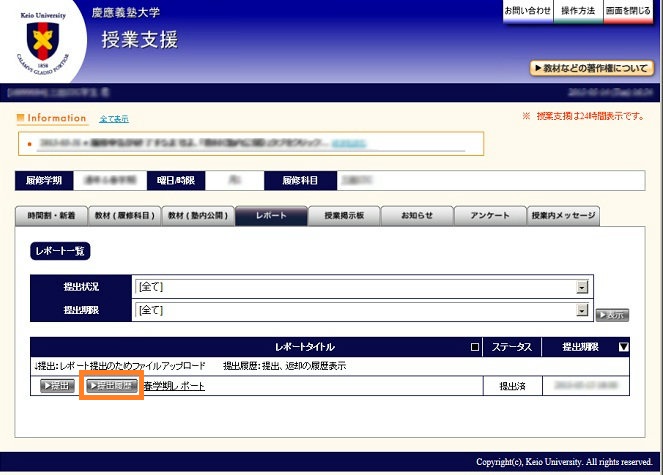
Task: Toggle the square icon in レポートタイトル header
Action: click(x=474, y=347)
